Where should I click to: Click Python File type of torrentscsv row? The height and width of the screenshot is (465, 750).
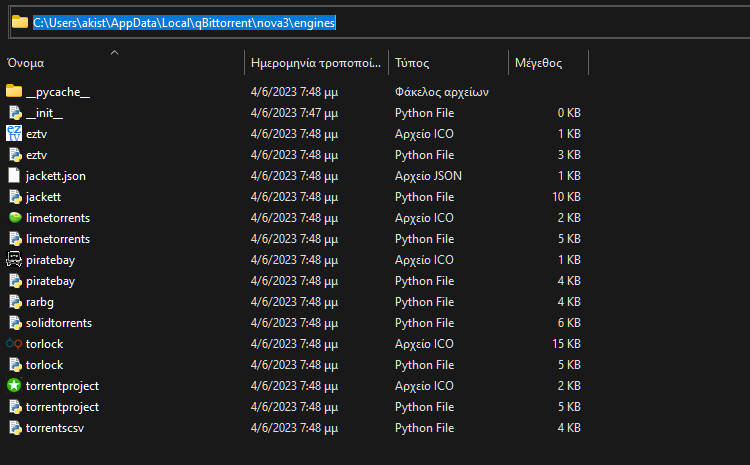click(x=424, y=428)
